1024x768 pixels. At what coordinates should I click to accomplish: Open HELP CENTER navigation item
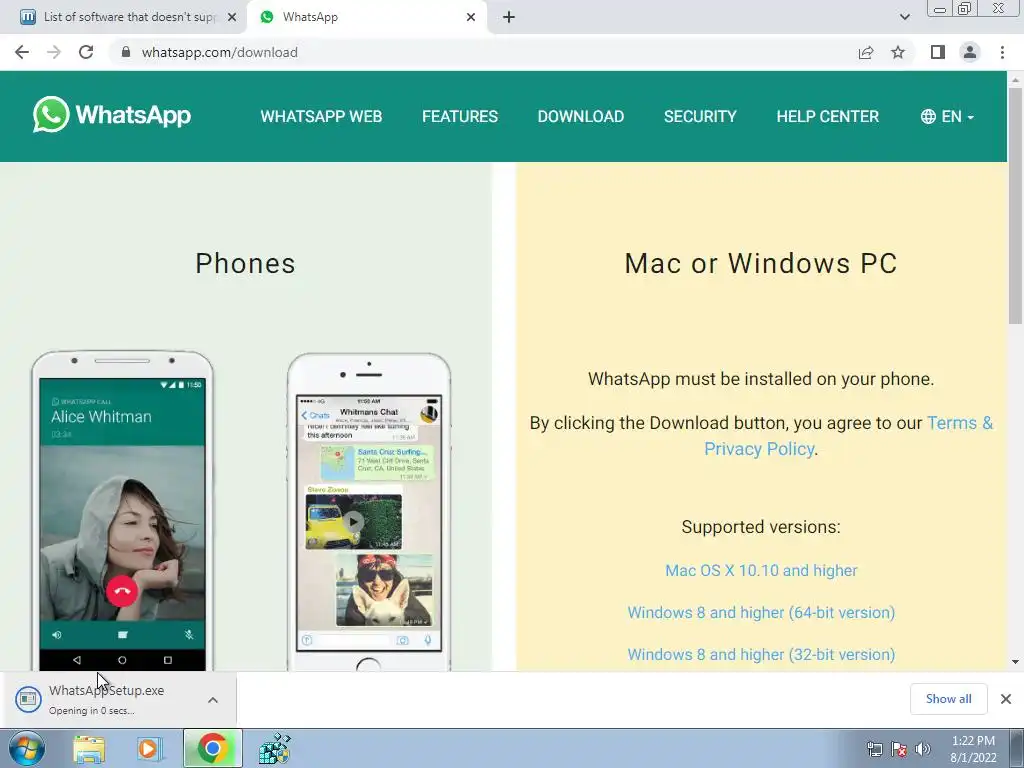pos(827,116)
